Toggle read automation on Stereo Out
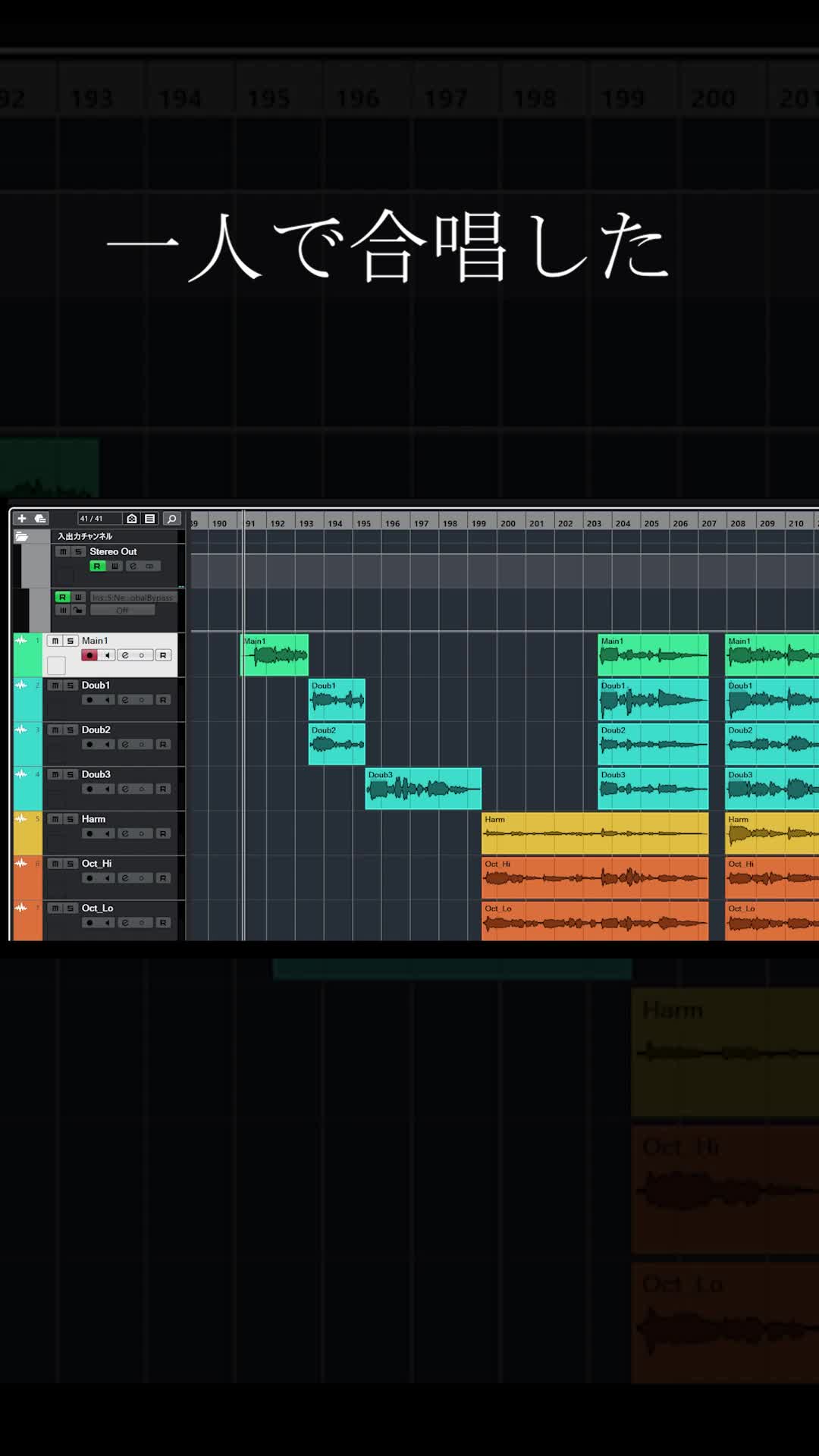Image resolution: width=819 pixels, height=1456 pixels. click(97, 566)
